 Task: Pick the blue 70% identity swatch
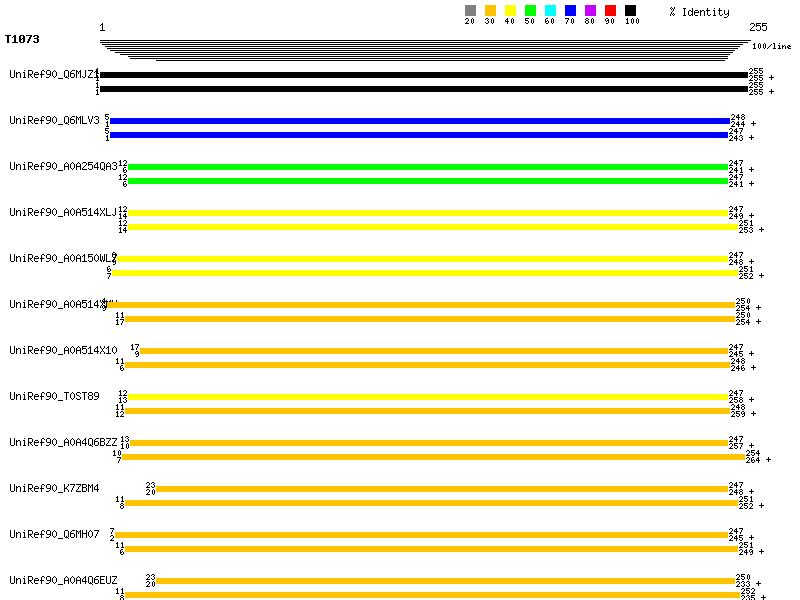(x=570, y=10)
